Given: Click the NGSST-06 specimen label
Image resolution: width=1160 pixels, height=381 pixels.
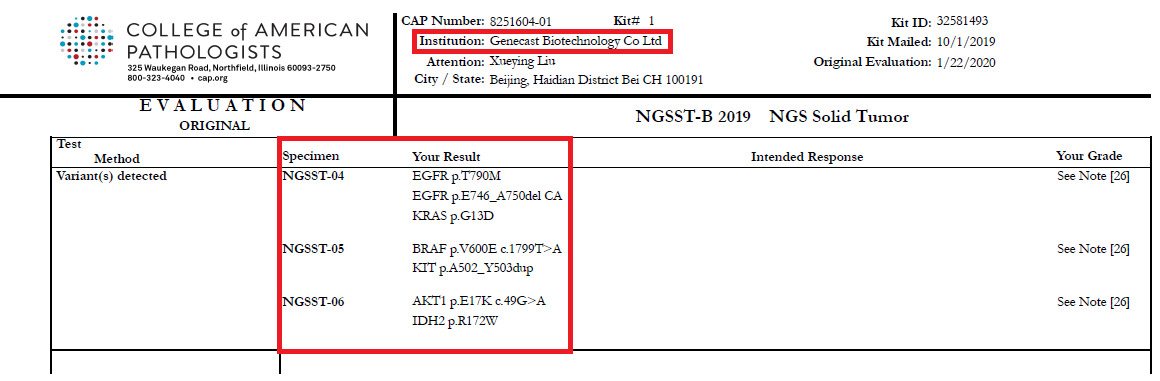Looking at the screenshot, I should [314, 302].
